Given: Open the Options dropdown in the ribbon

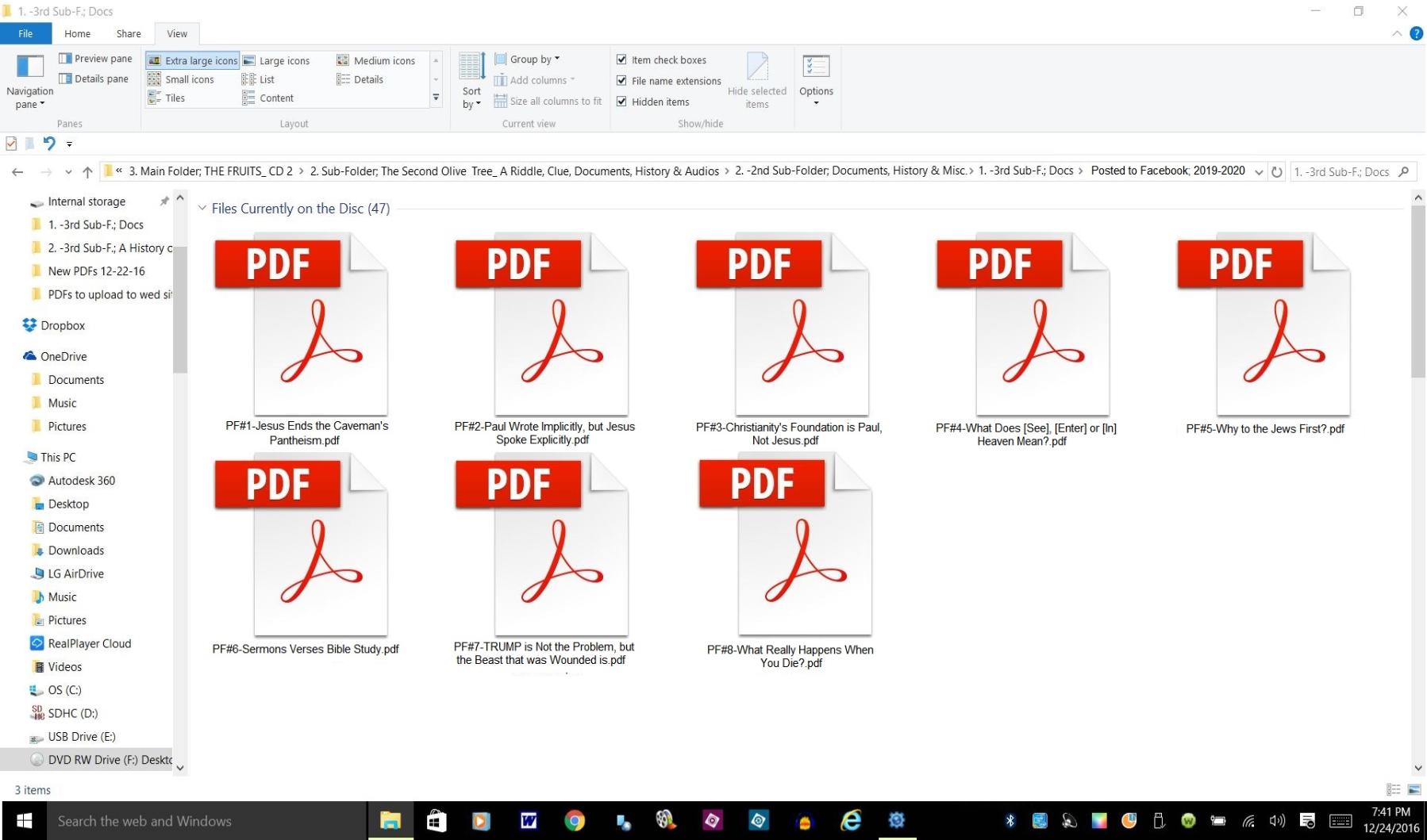Looking at the screenshot, I should 816,81.
